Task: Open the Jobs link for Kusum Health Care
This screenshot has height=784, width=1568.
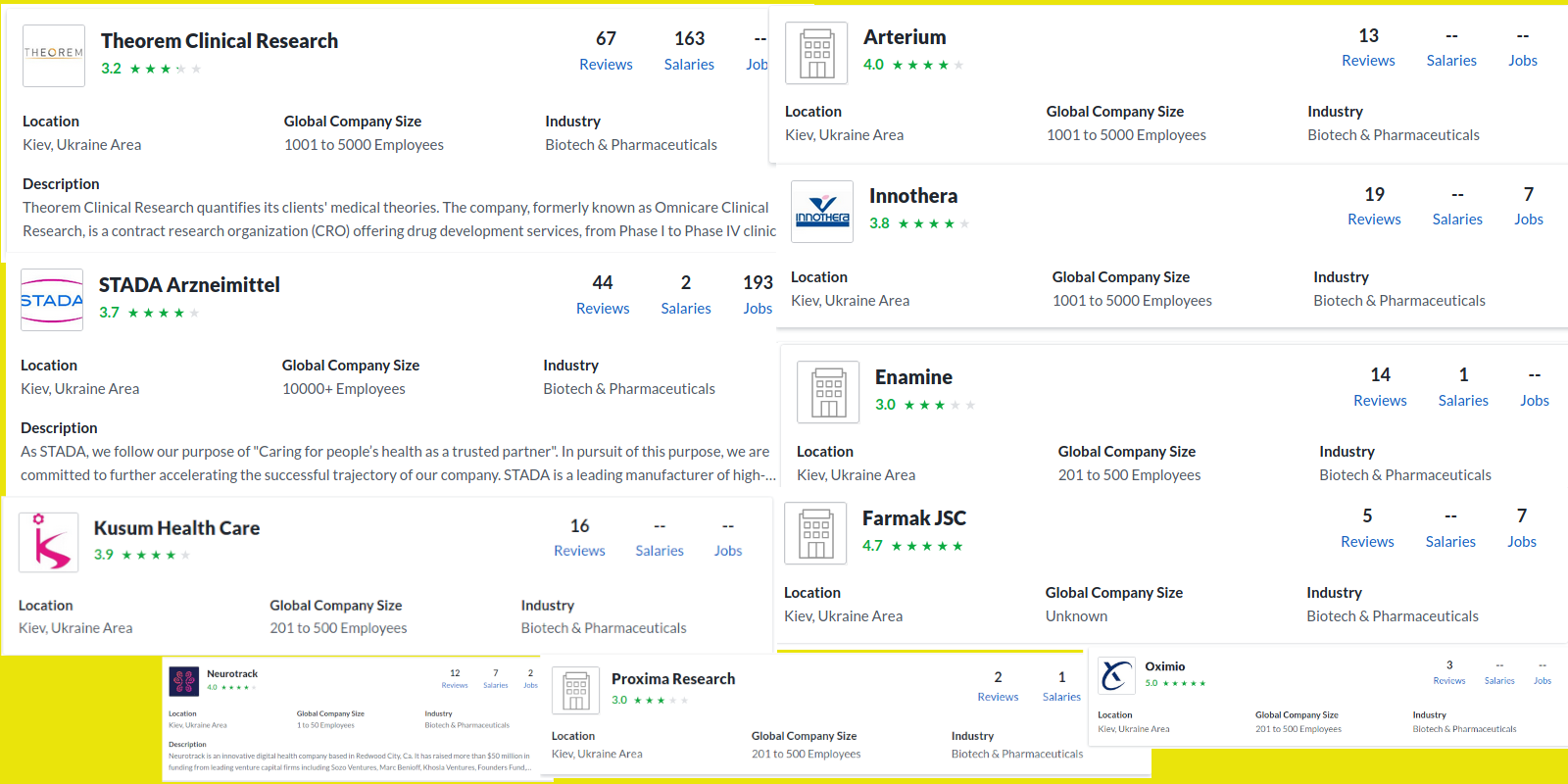Action: point(728,538)
